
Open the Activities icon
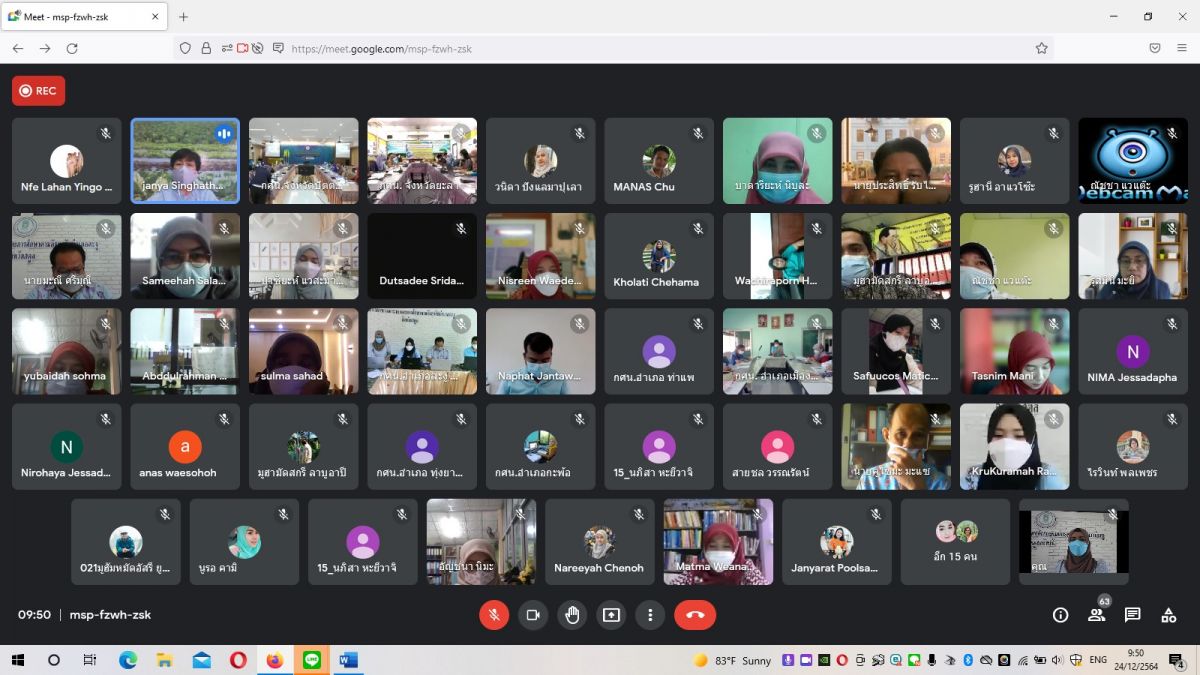pos(1168,615)
